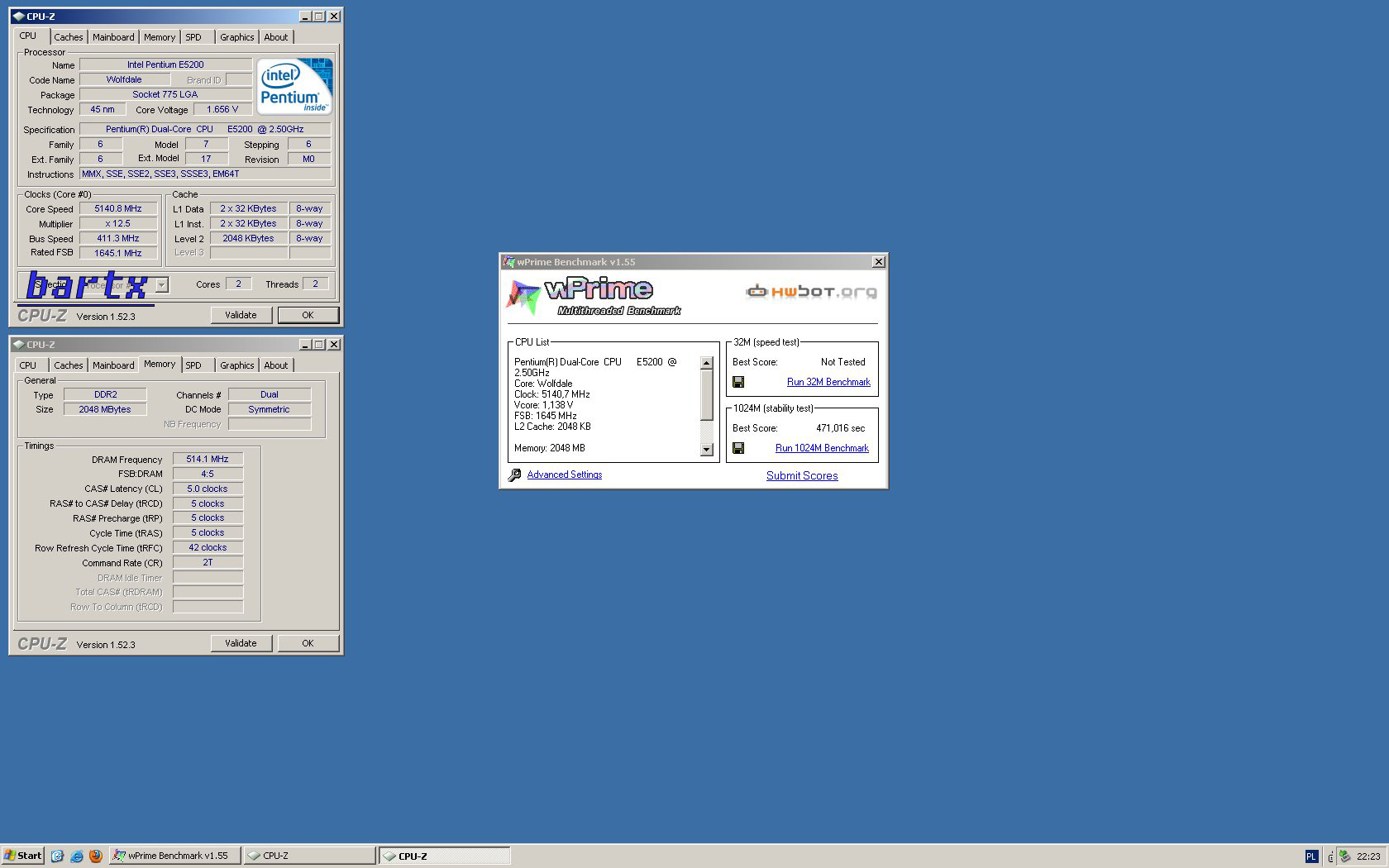Click the HWBOT.org logo in wPrime
The height and width of the screenshot is (868, 1389).
pyautogui.click(x=811, y=291)
